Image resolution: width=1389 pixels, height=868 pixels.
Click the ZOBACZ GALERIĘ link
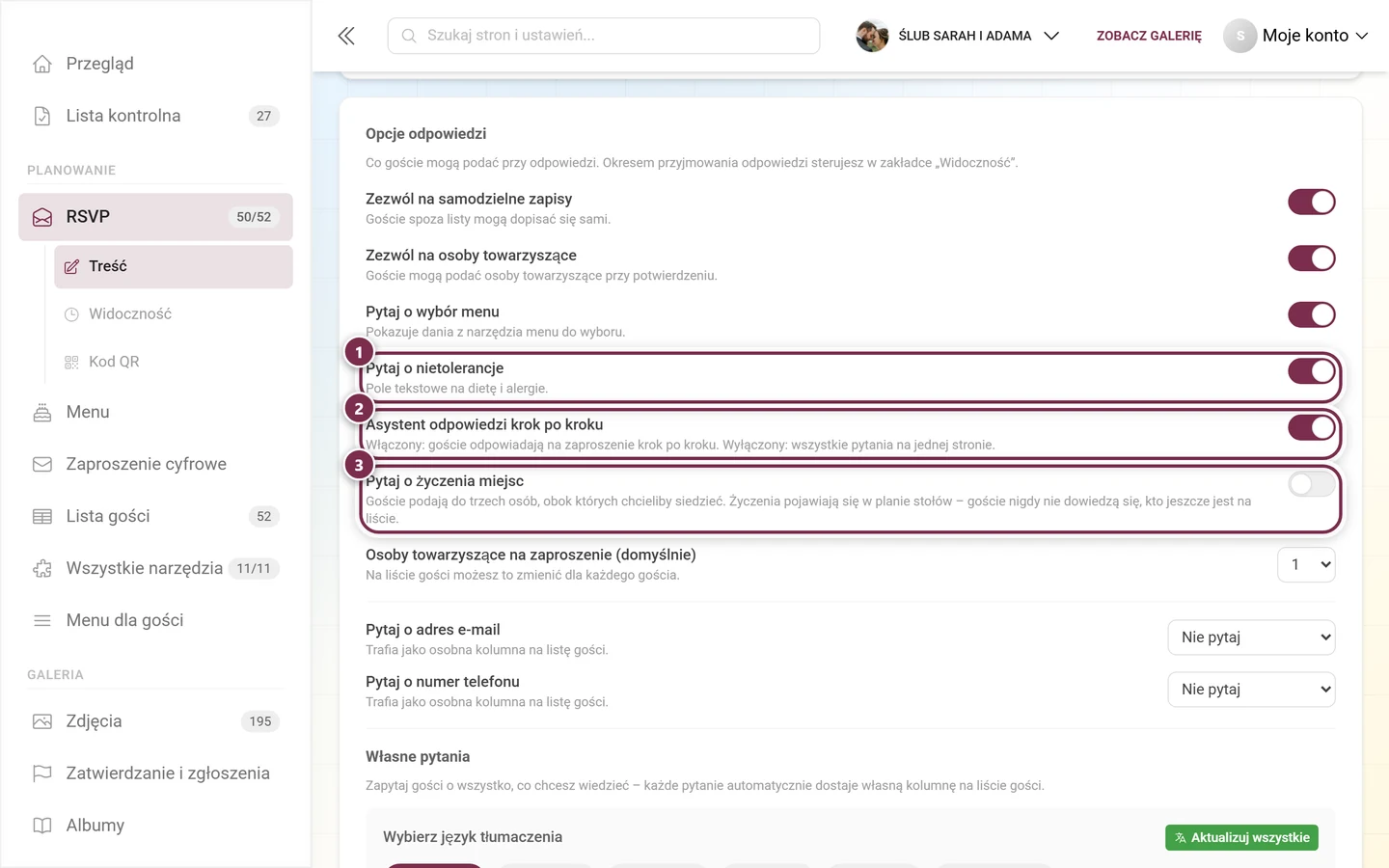point(1149,36)
